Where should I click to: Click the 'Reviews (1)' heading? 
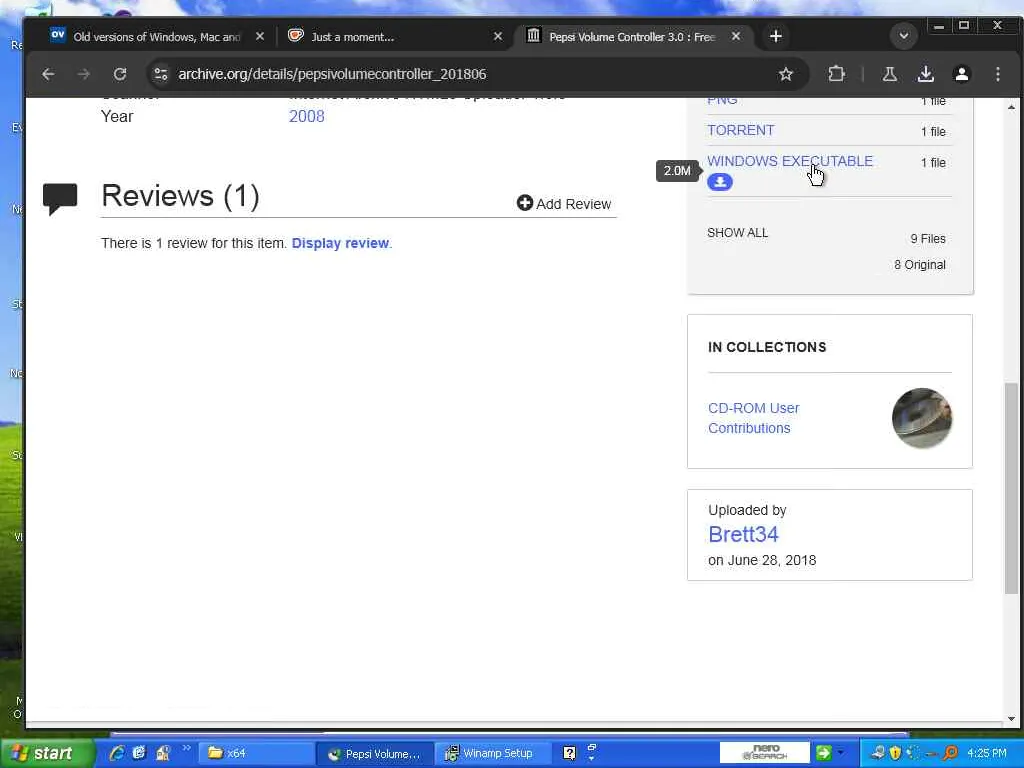pos(180,196)
